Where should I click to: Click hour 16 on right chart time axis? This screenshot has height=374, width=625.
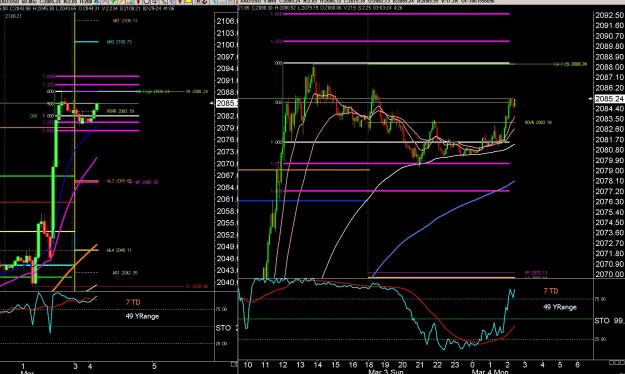353,365
